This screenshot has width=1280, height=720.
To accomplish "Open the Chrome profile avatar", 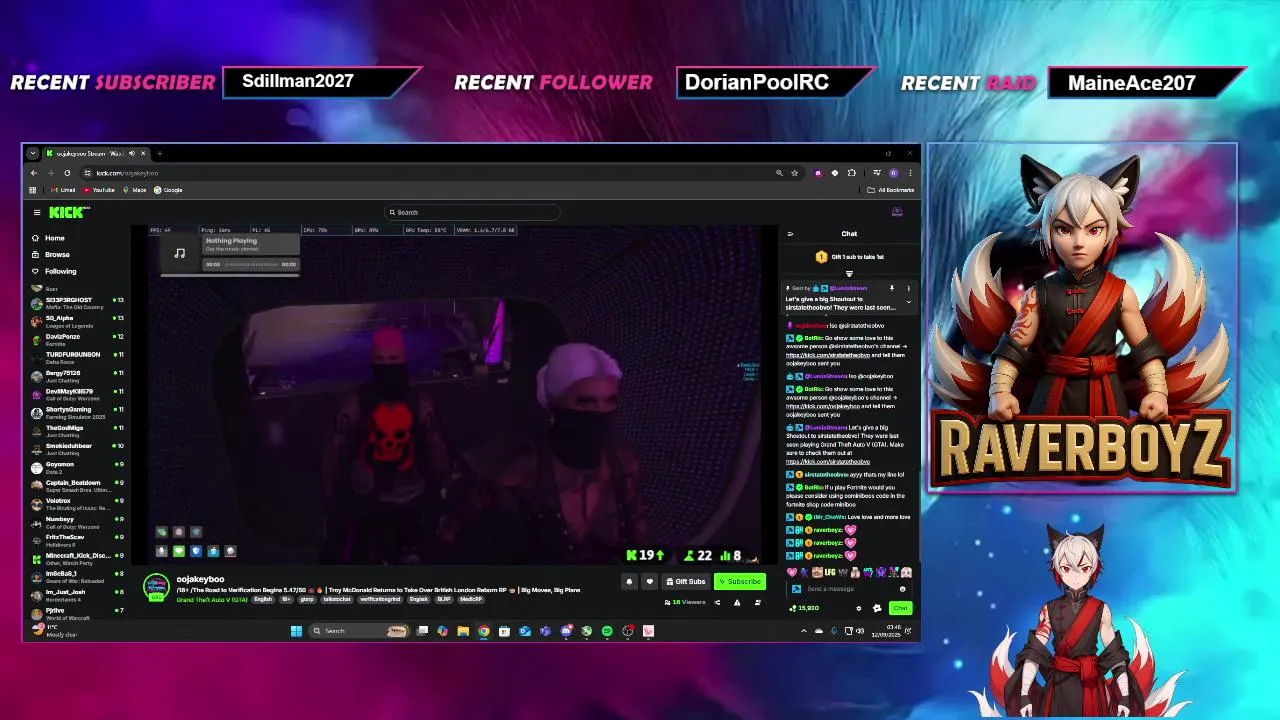I will click(893, 173).
